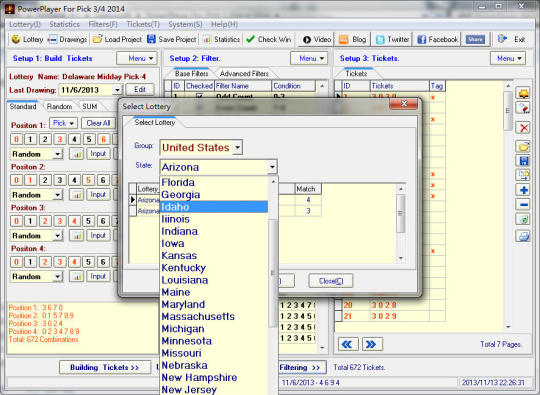Toggle digit 6 in Position 4
Viewport: 540px width, 395px height.
(103, 262)
